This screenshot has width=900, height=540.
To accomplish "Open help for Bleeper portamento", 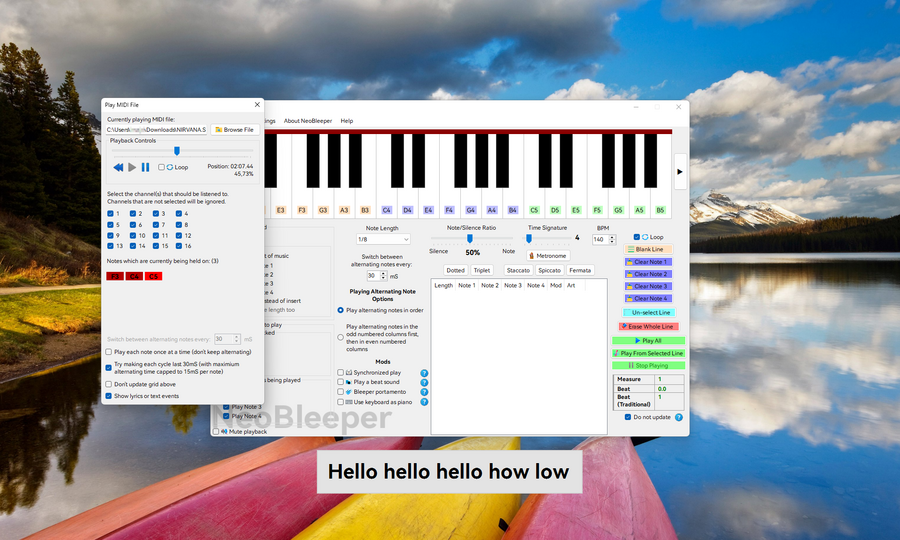I will click(424, 393).
